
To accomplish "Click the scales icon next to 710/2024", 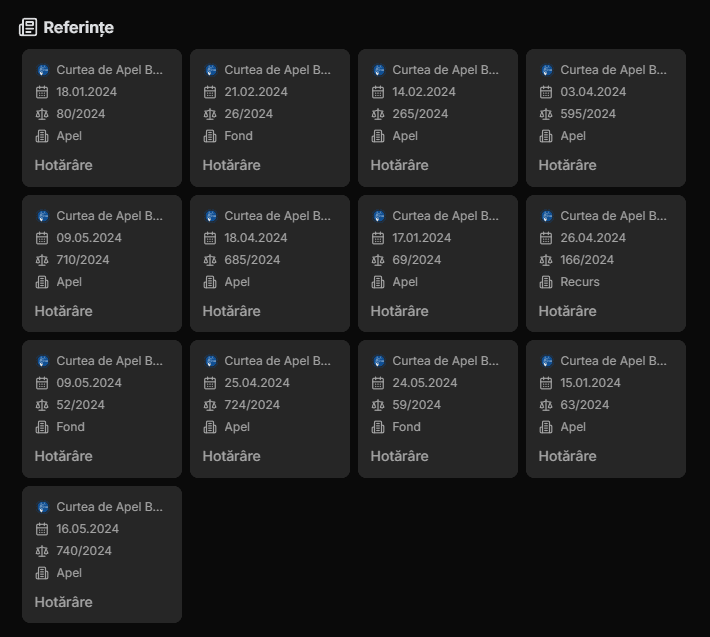I will point(42,260).
